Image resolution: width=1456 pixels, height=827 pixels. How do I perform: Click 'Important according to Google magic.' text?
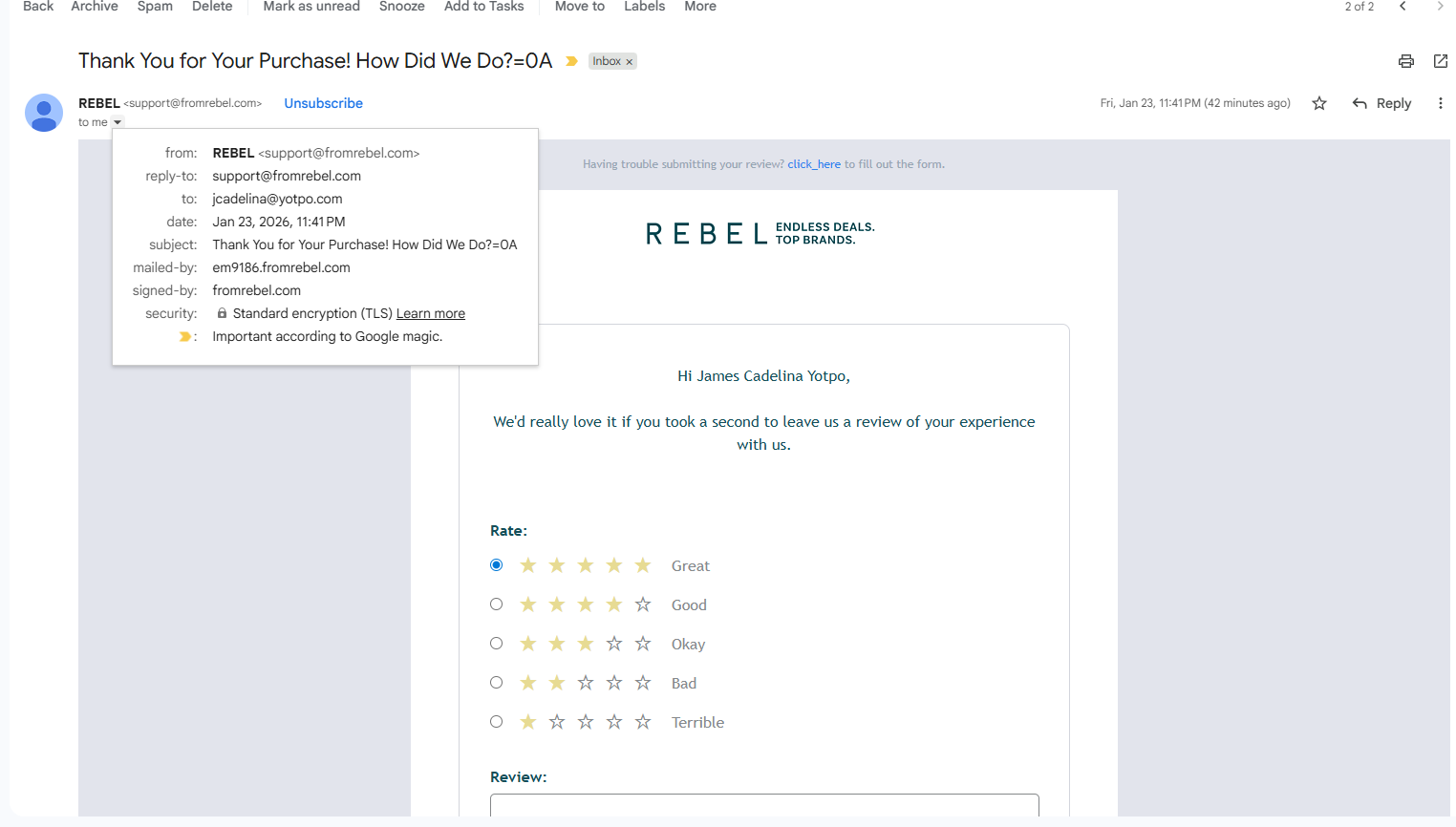328,336
